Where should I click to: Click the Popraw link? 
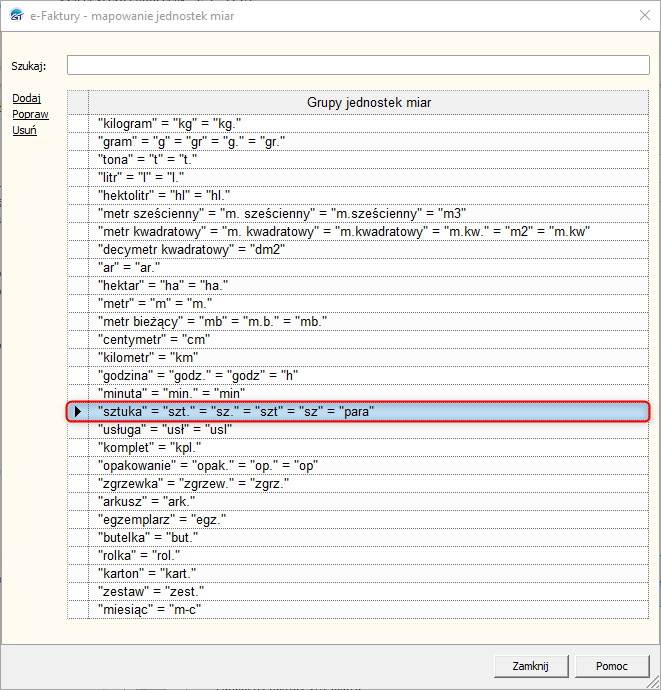pyautogui.click(x=30, y=115)
